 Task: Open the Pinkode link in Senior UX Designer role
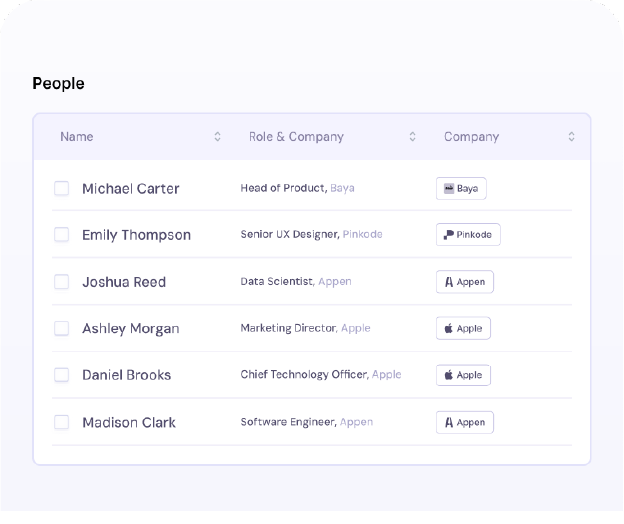click(x=362, y=235)
